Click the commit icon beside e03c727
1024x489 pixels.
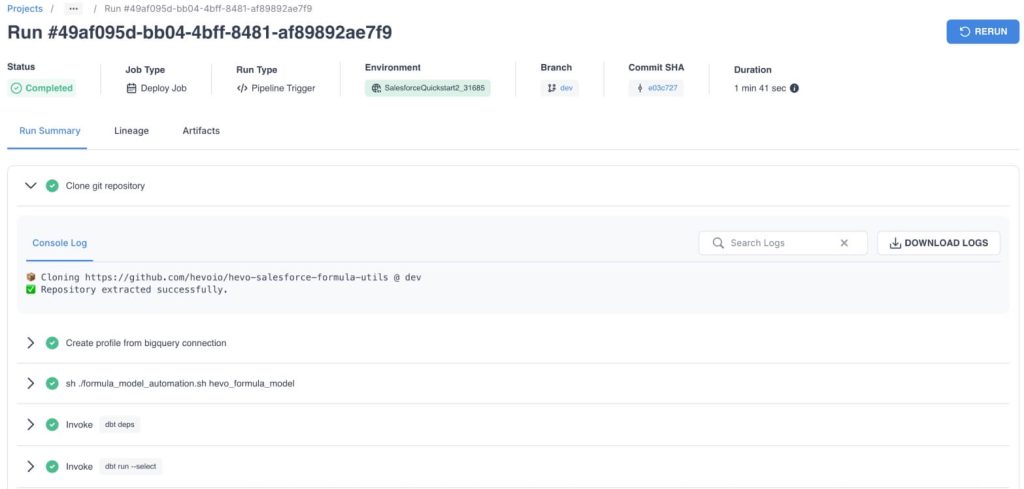click(640, 88)
